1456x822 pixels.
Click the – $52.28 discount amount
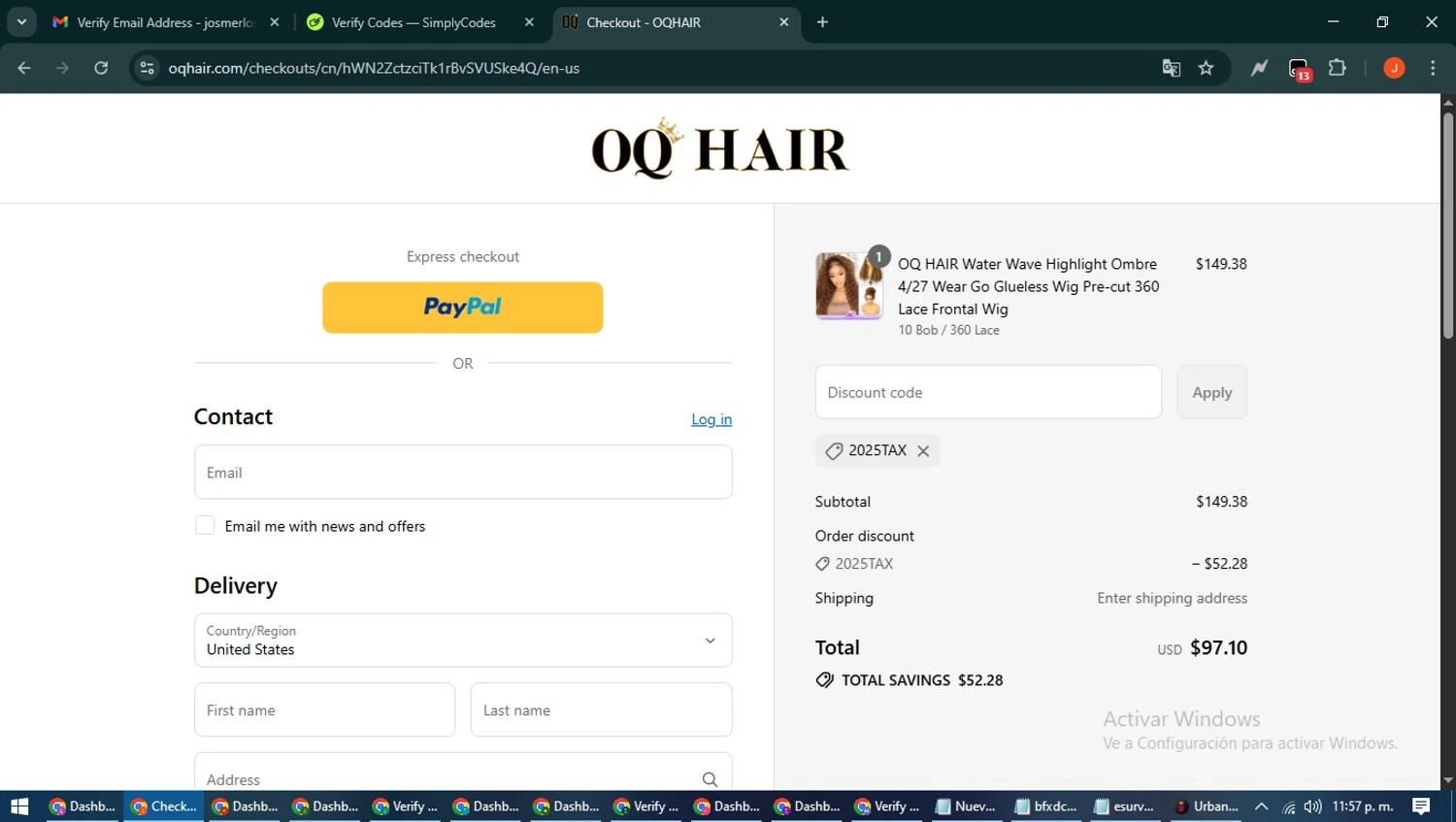click(1219, 564)
